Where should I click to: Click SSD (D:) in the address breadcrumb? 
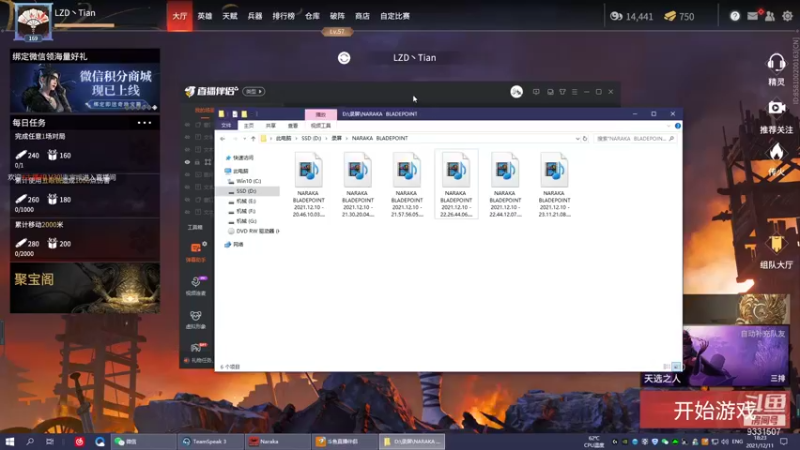311,138
